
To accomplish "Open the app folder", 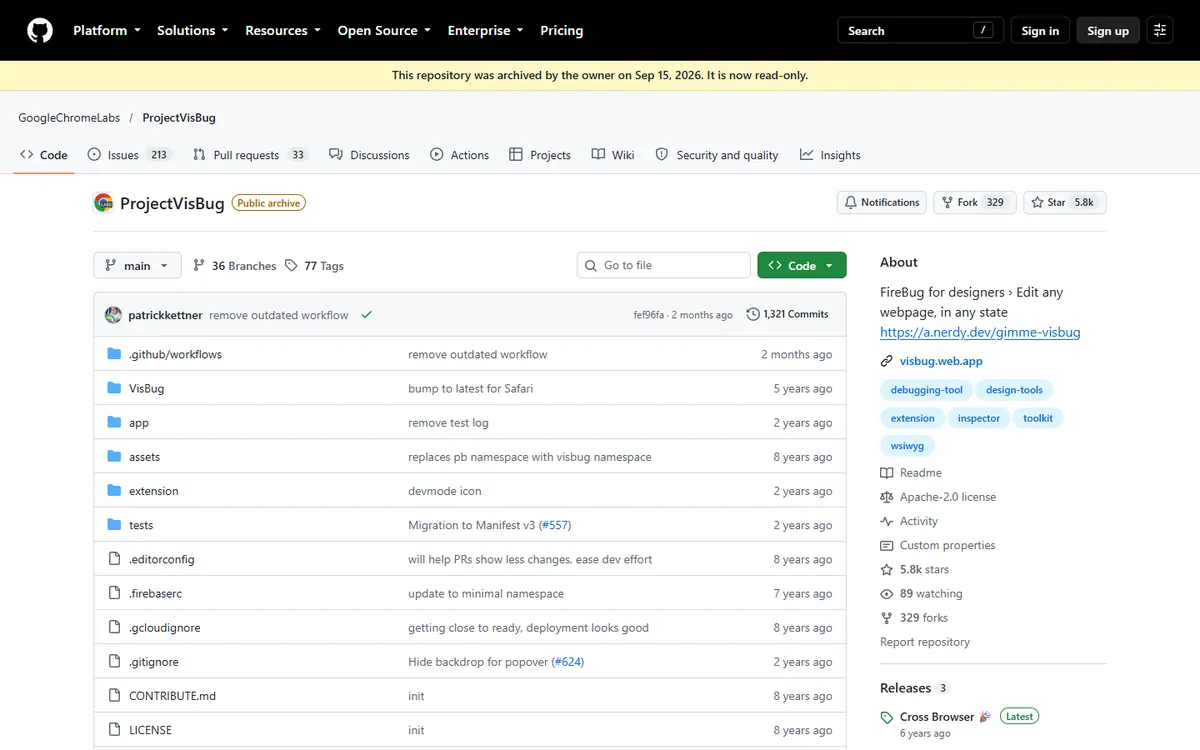I will coord(139,423).
